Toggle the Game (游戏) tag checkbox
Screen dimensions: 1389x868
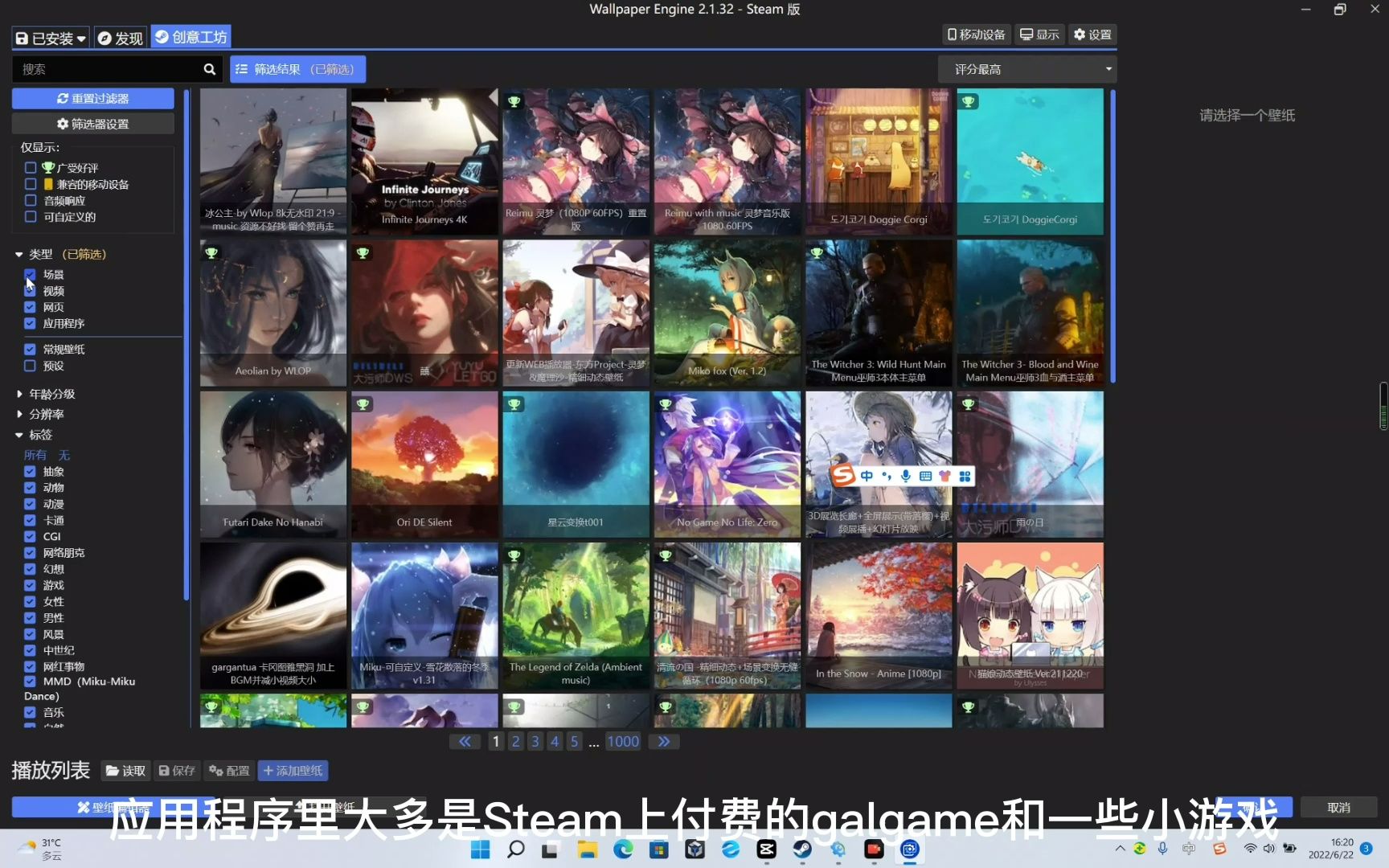tap(30, 585)
